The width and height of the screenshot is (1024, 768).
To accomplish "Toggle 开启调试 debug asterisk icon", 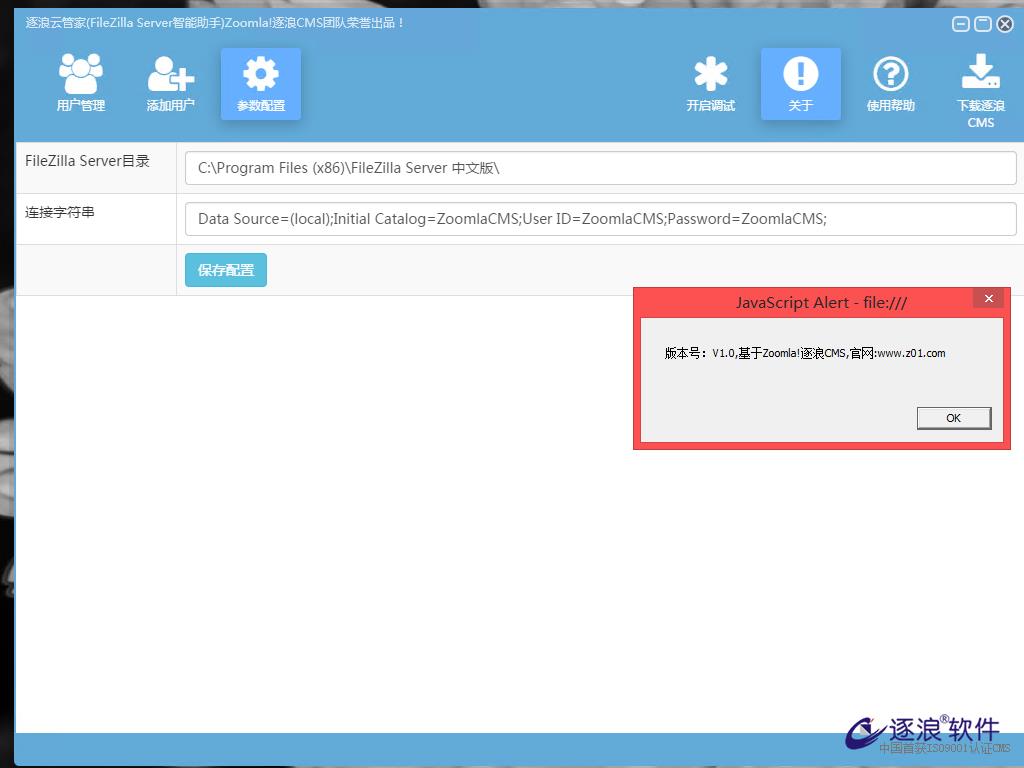I will click(x=711, y=84).
